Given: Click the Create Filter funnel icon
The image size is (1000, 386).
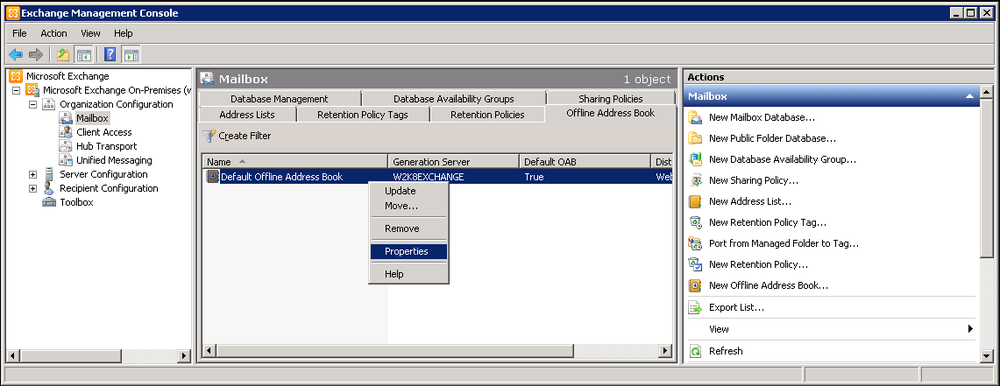Looking at the screenshot, I should point(209,136).
